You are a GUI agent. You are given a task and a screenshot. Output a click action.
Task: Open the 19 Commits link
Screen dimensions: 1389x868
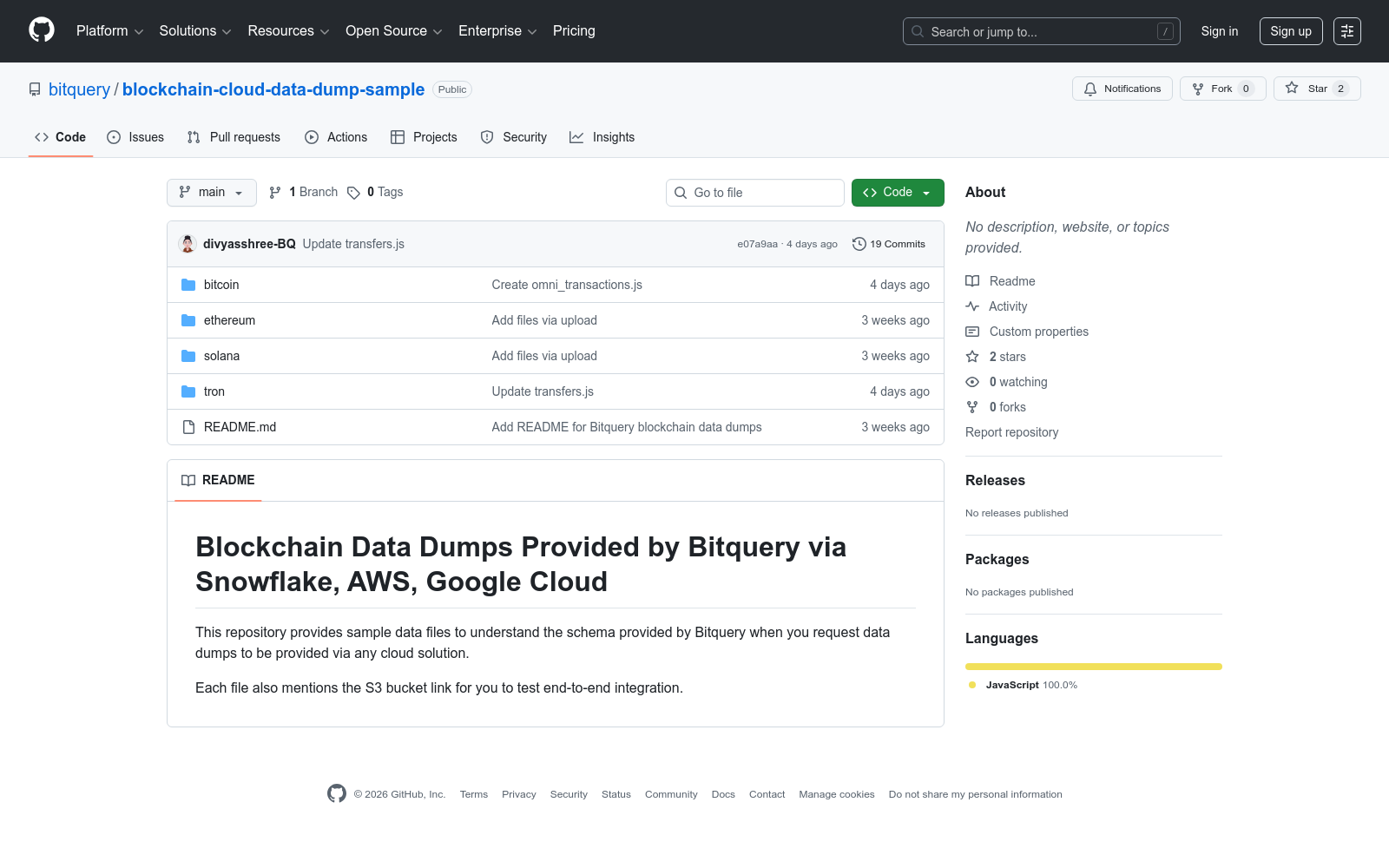pos(889,244)
